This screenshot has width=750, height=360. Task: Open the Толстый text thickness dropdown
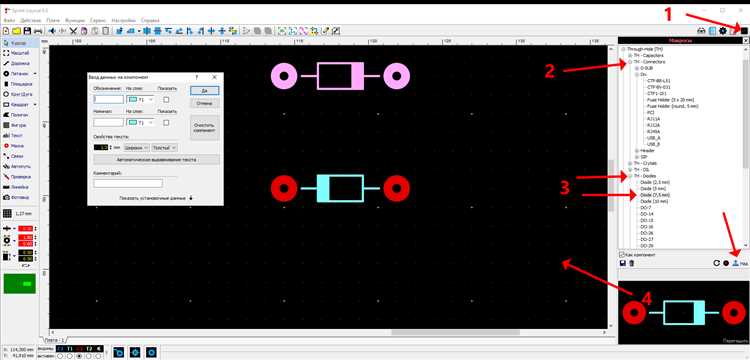pos(165,148)
